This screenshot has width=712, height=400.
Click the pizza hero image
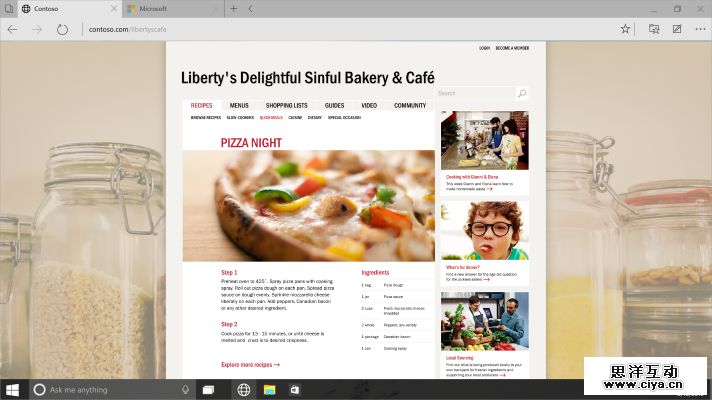pyautogui.click(x=309, y=206)
